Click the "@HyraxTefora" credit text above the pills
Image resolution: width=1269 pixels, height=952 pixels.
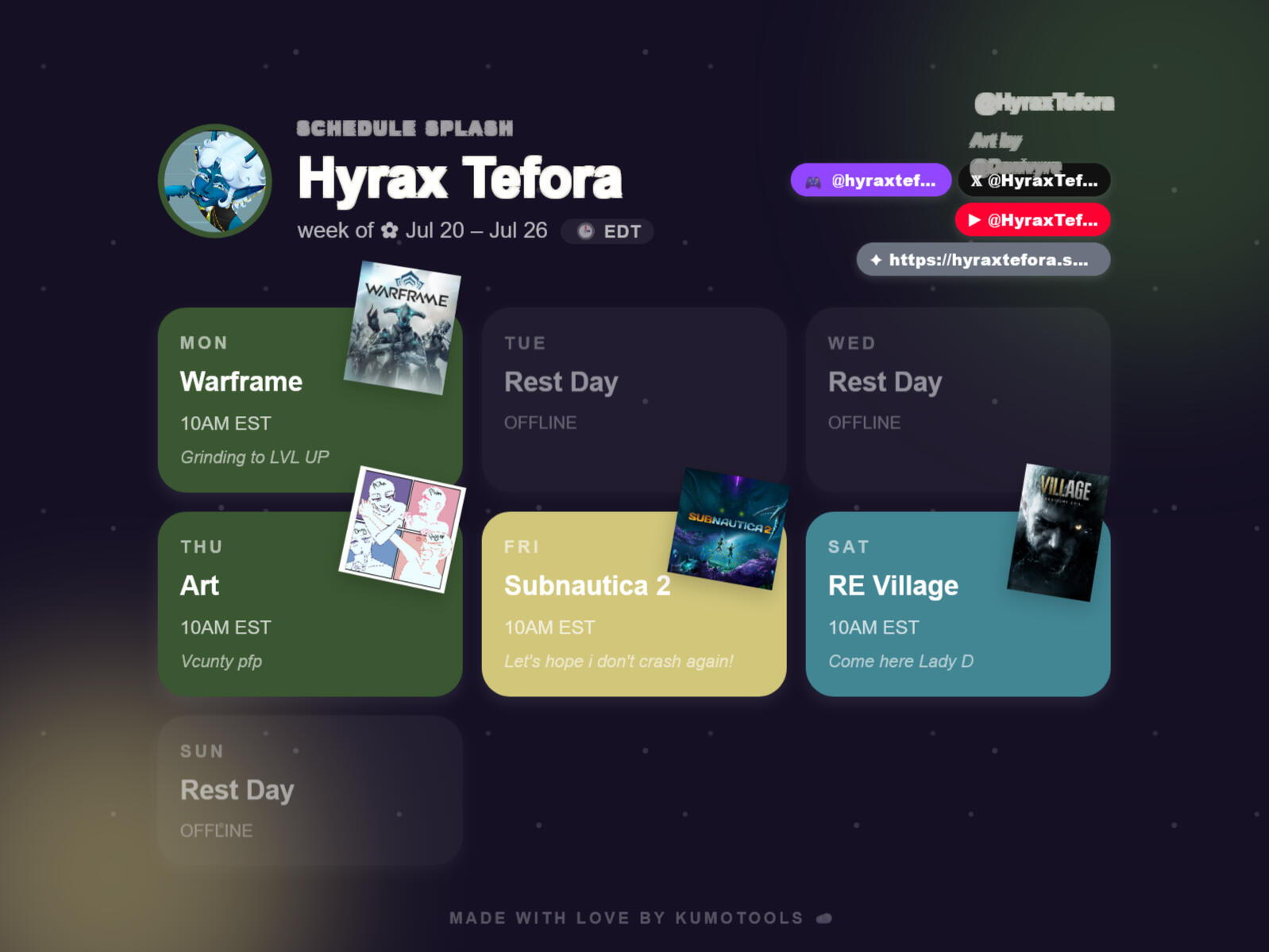click(x=1044, y=103)
